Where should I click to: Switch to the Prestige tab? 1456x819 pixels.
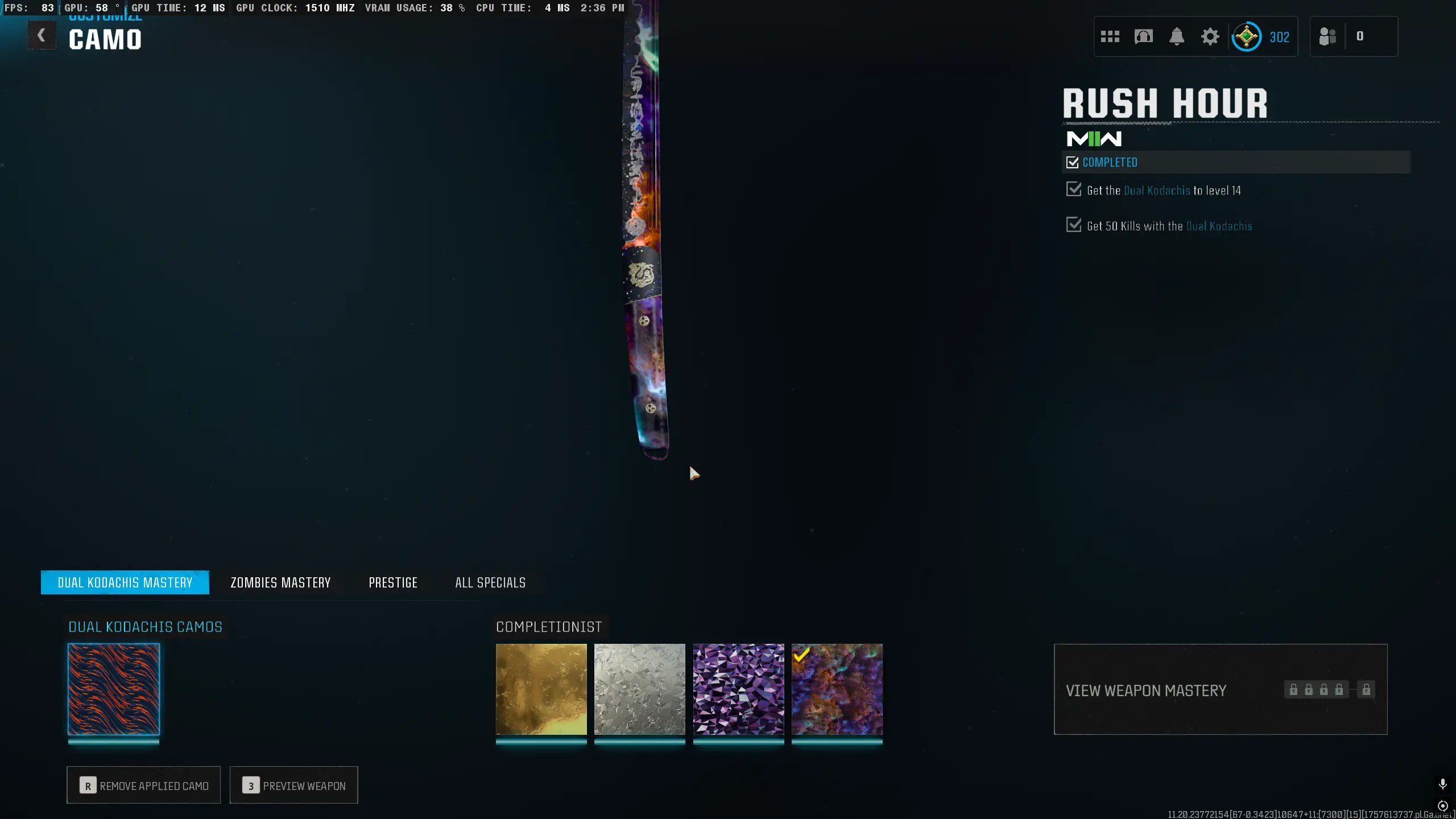click(393, 582)
